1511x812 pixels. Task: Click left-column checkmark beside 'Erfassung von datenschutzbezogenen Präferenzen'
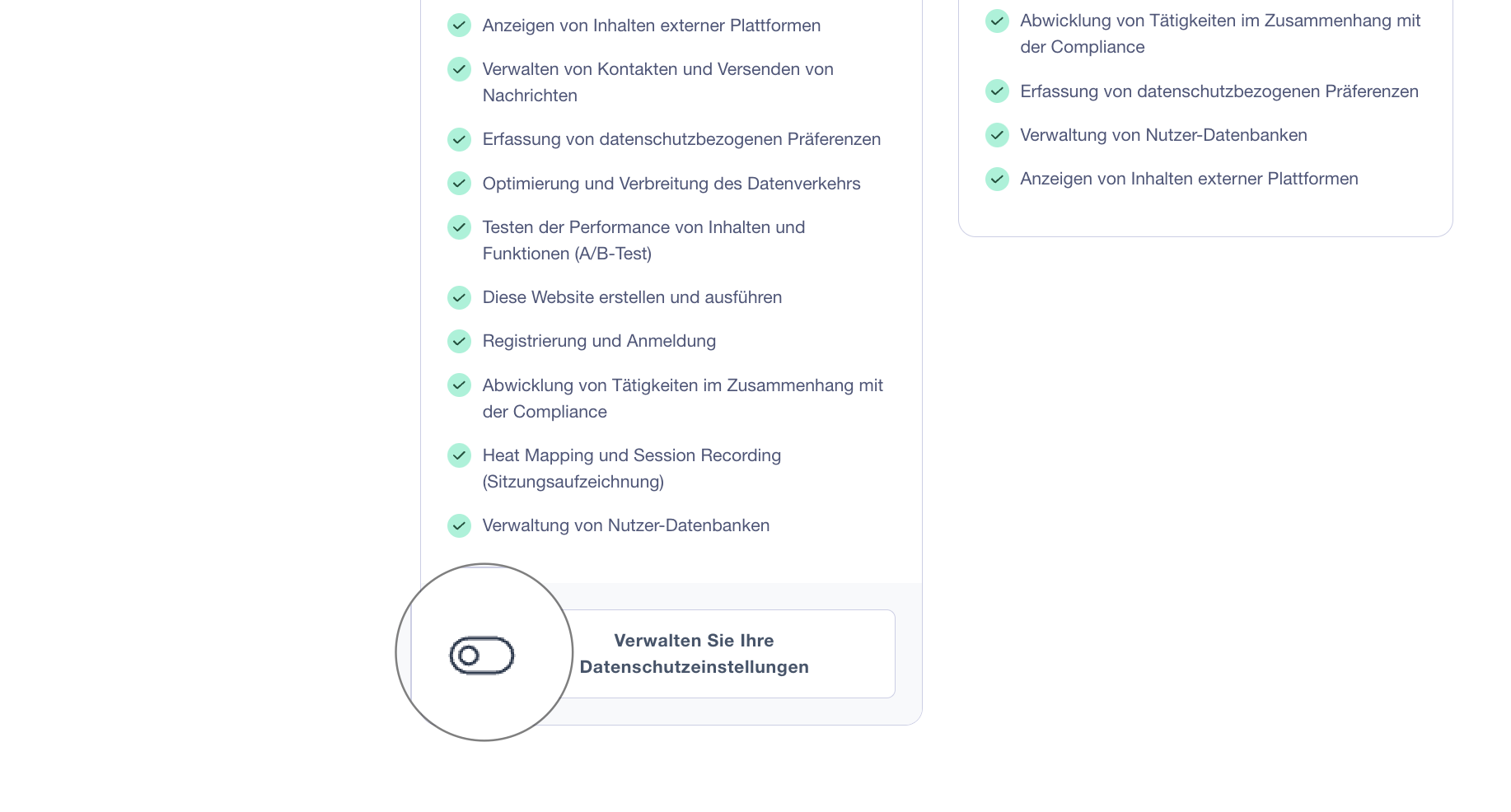pyautogui.click(x=459, y=139)
